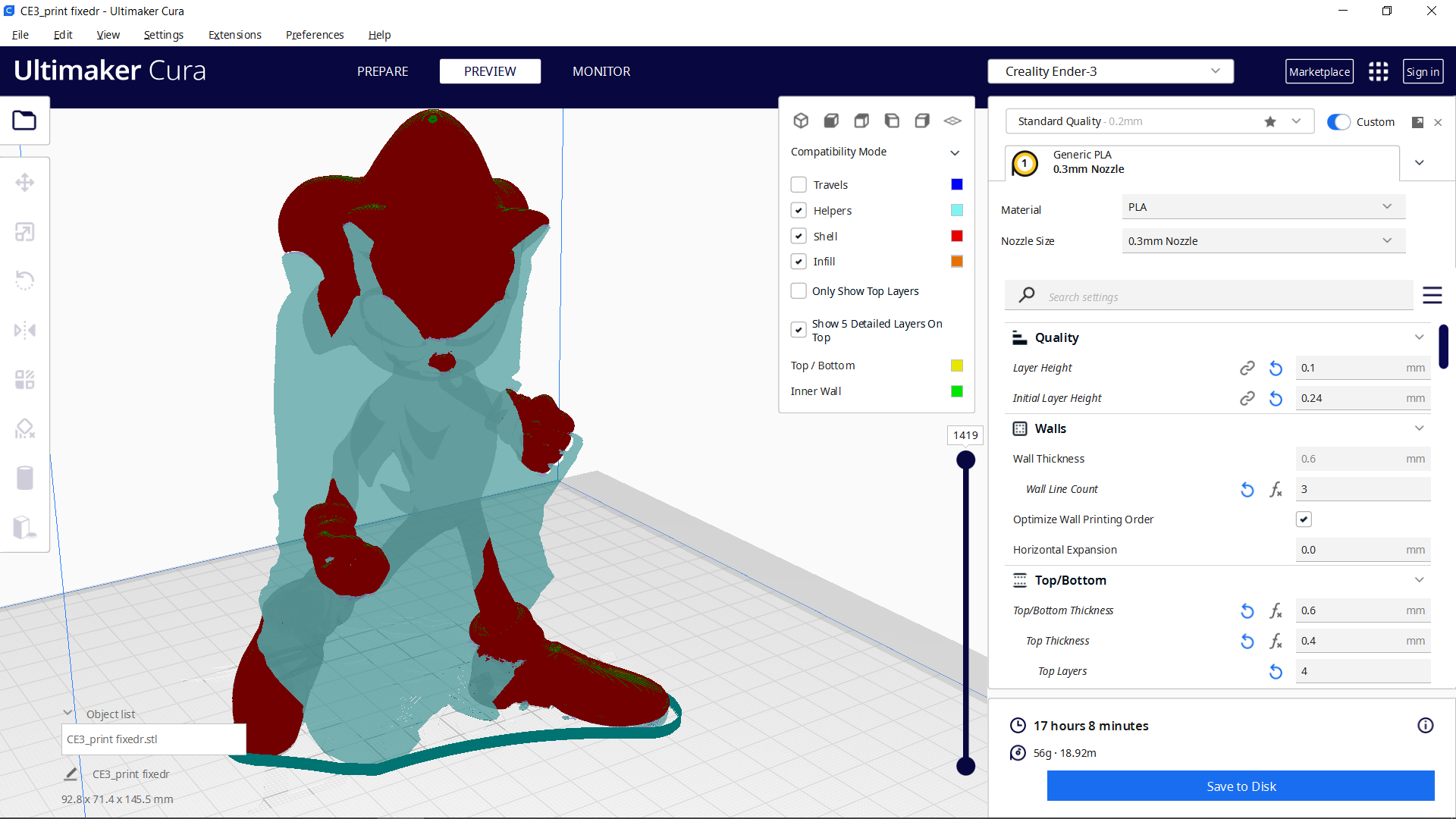This screenshot has width=1456, height=819.
Task: Open Nozzle Size dropdown
Action: pos(1263,241)
